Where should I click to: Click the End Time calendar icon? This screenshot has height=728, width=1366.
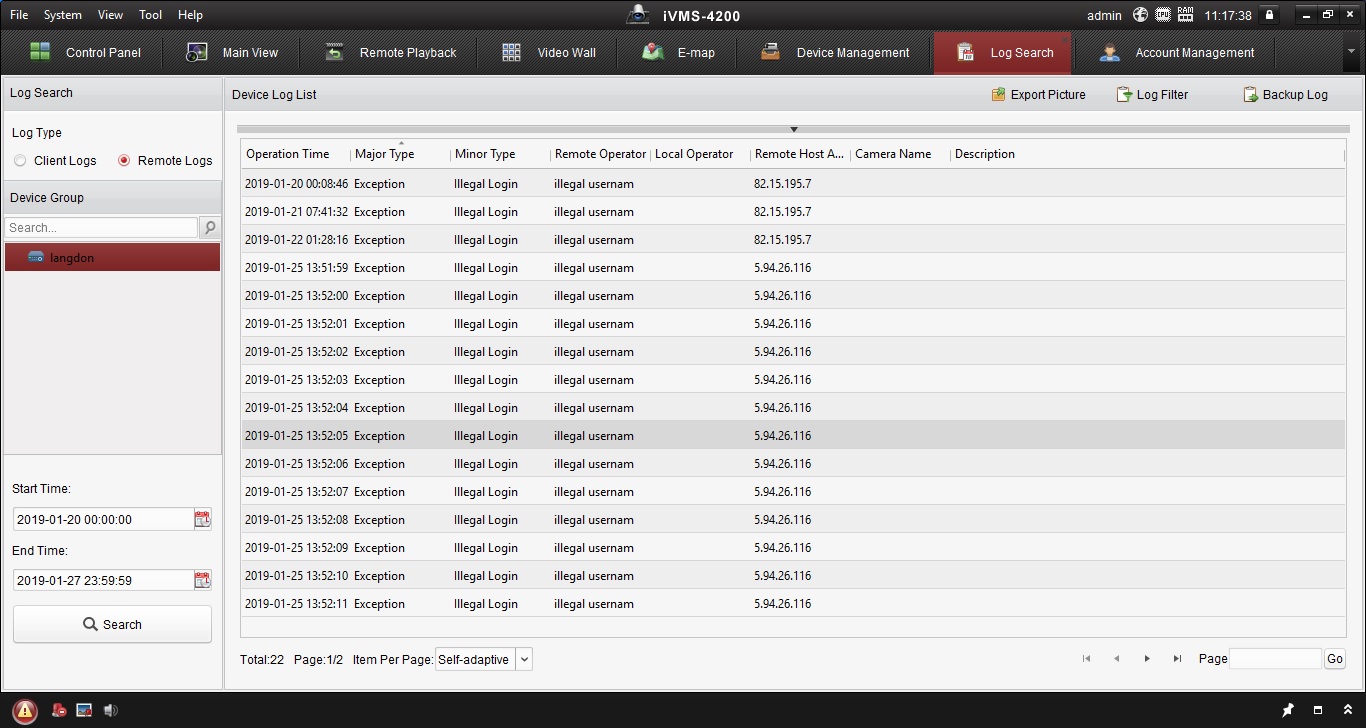[203, 580]
